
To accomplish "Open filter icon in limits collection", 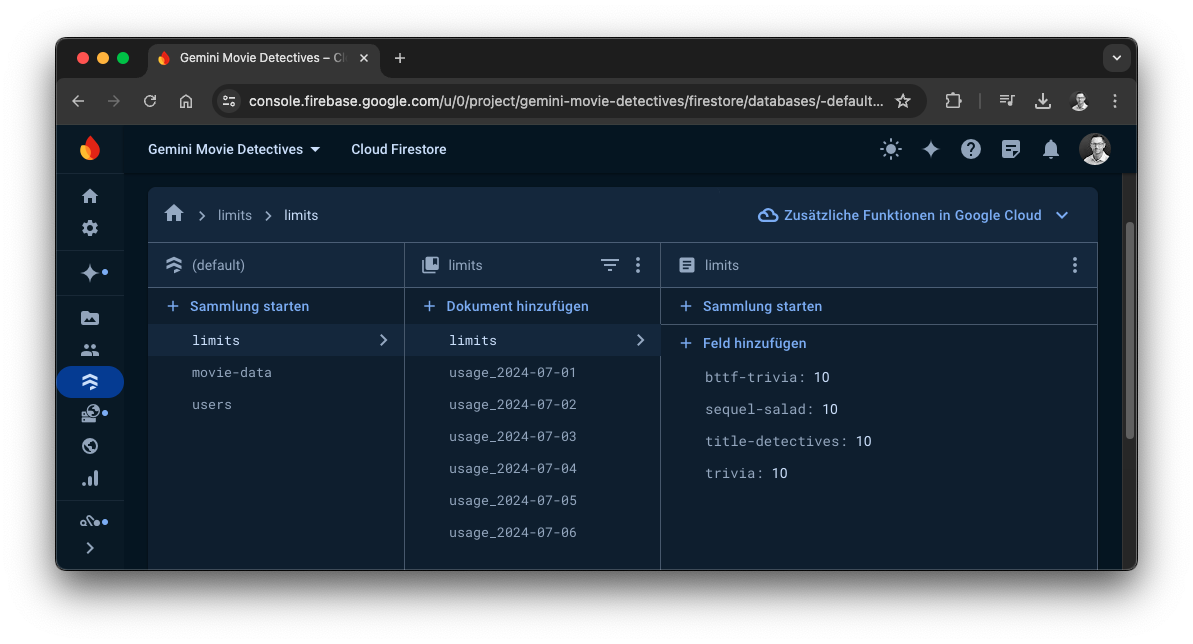I will [609, 265].
